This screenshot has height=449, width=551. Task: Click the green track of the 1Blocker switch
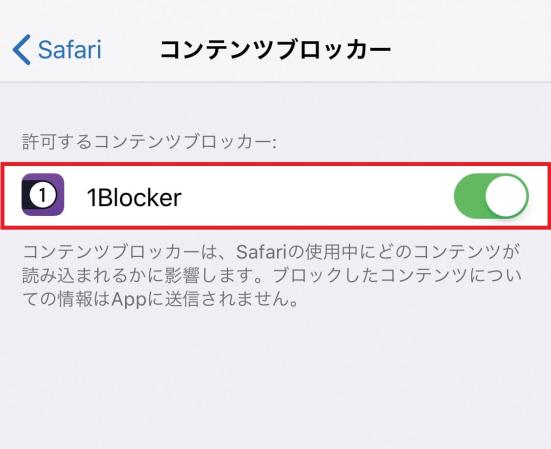click(x=469, y=196)
